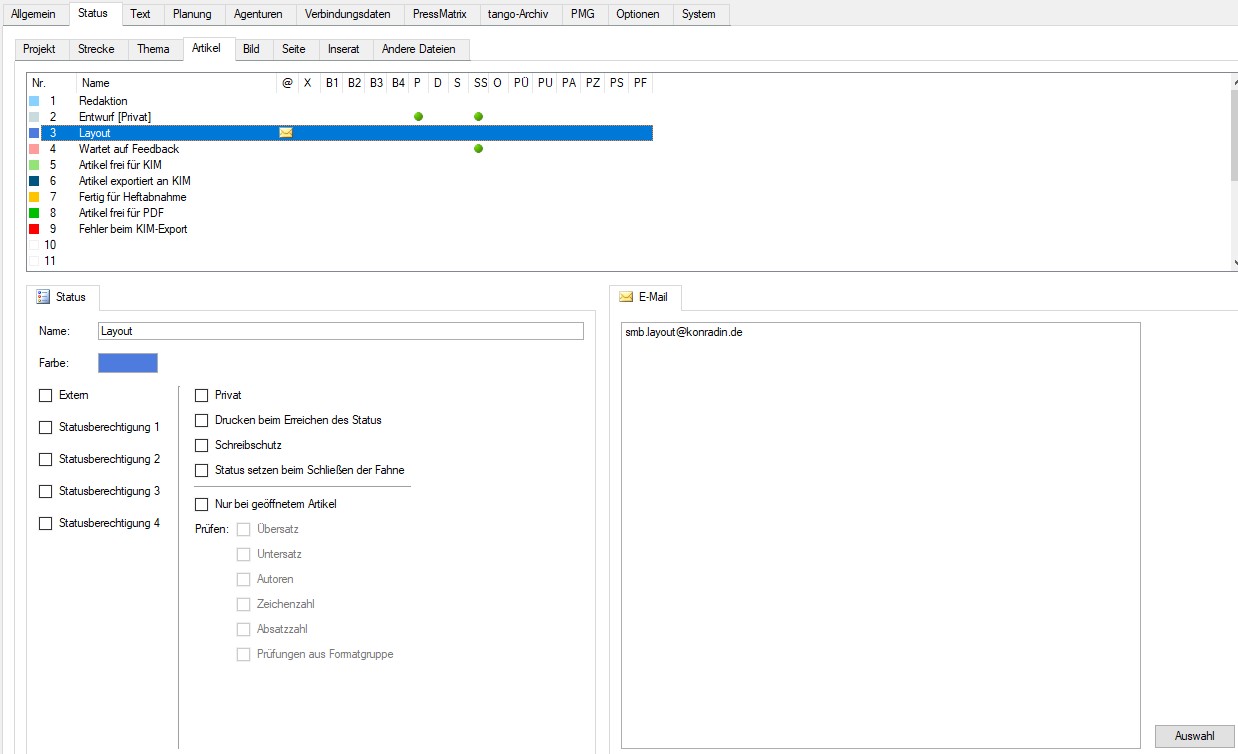Open the blue Farbe color swatch
1238x754 pixels.
(128, 363)
